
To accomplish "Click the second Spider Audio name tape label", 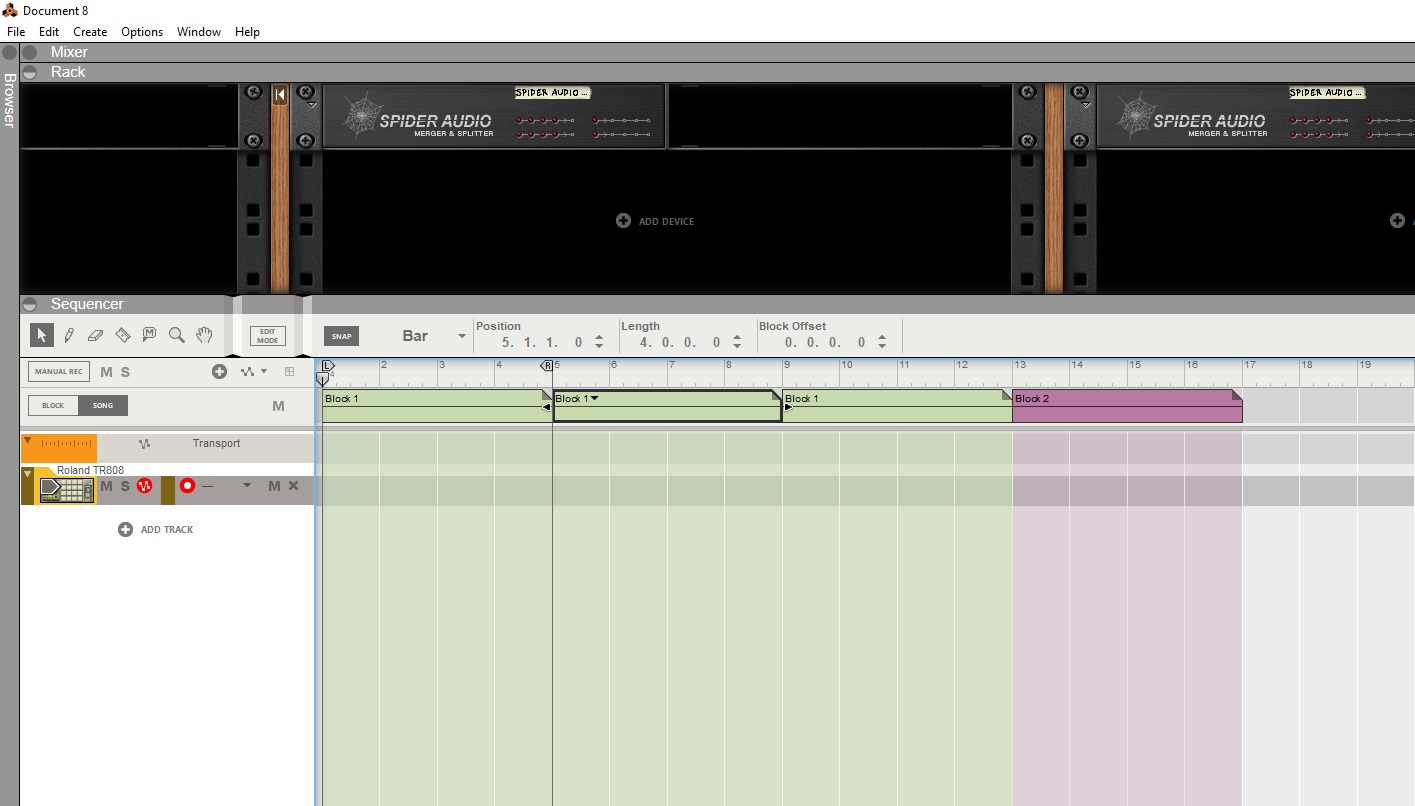I will click(1327, 92).
